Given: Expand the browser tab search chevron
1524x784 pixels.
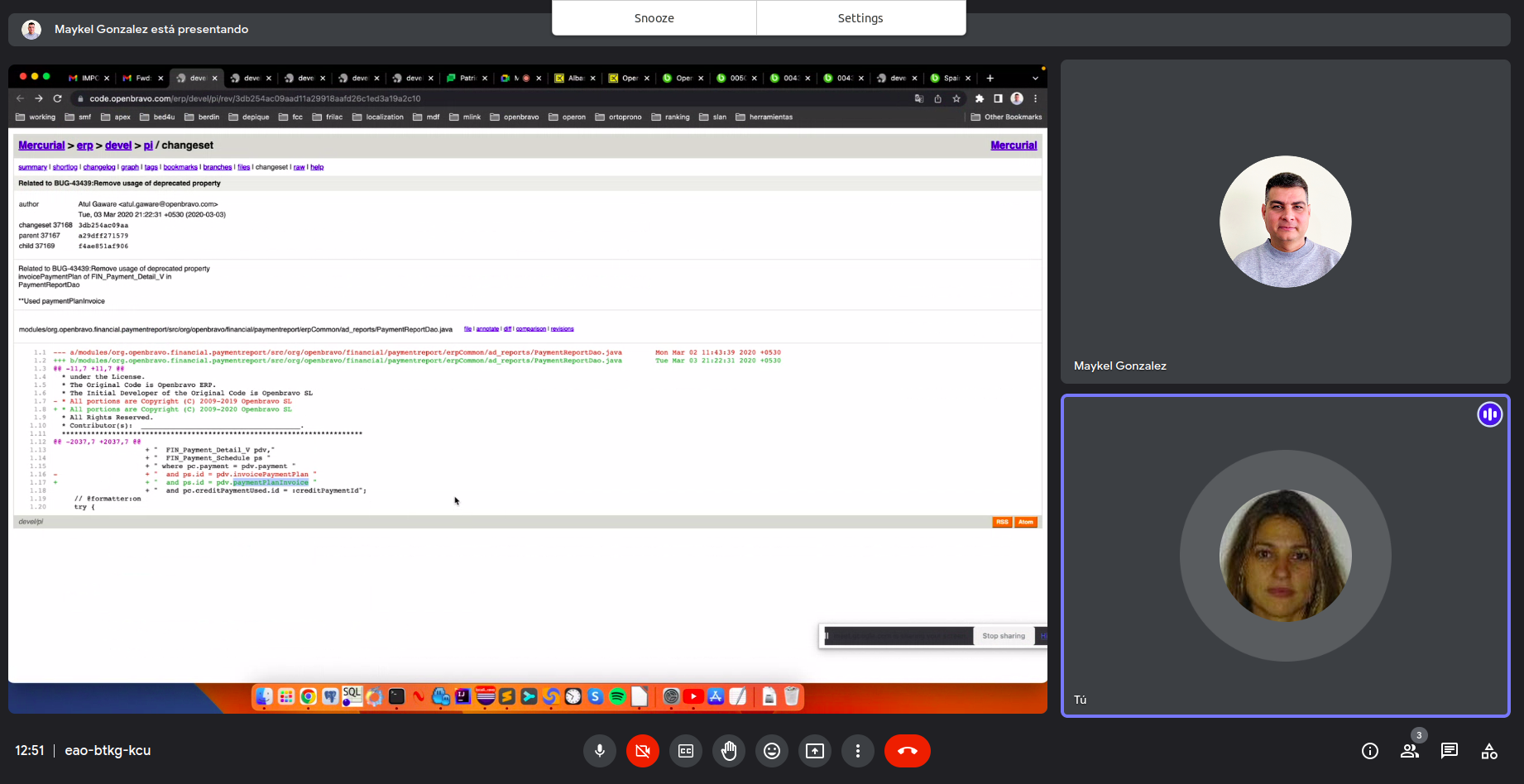Looking at the screenshot, I should 1035,79.
